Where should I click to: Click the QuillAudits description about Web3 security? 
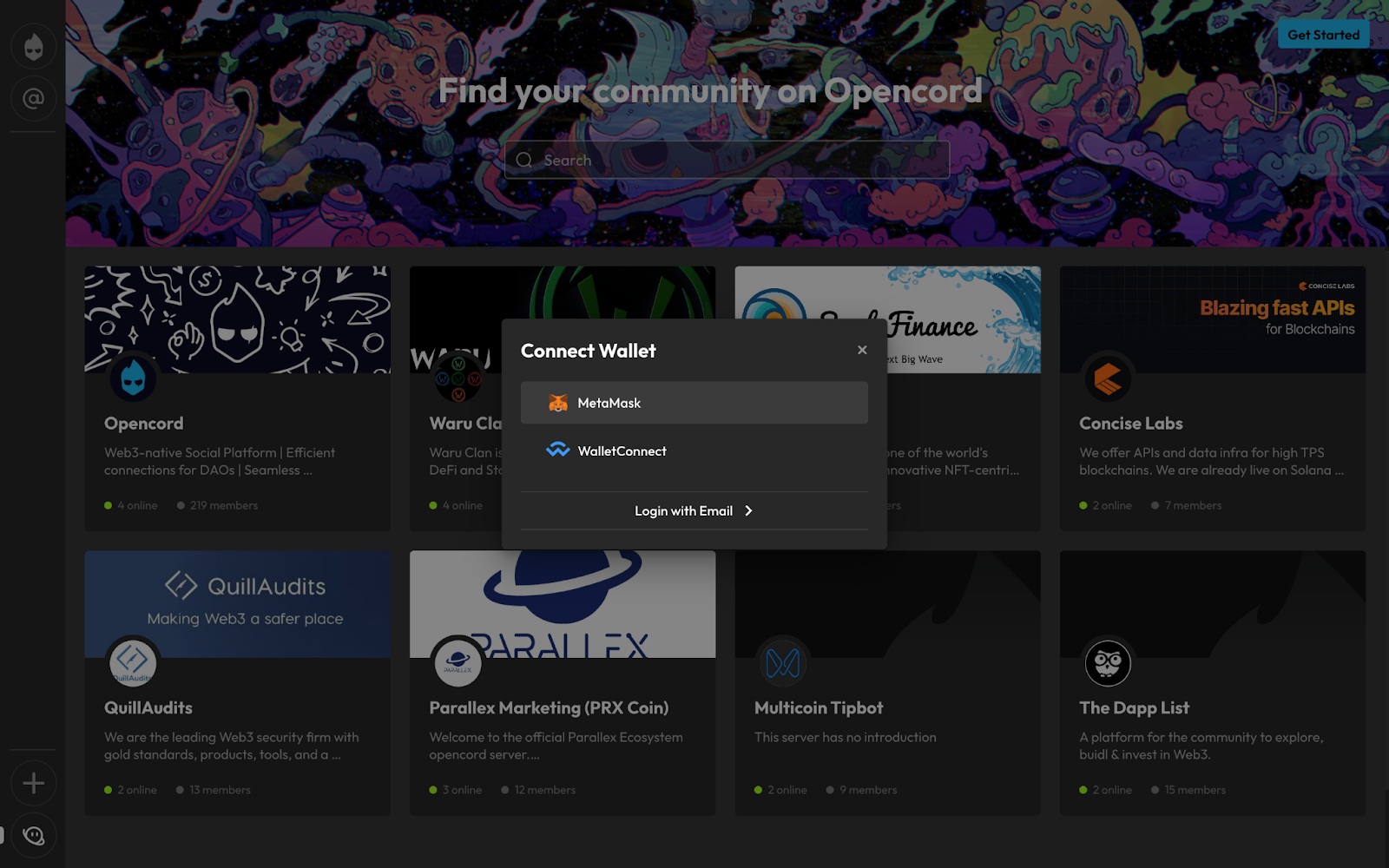232,746
